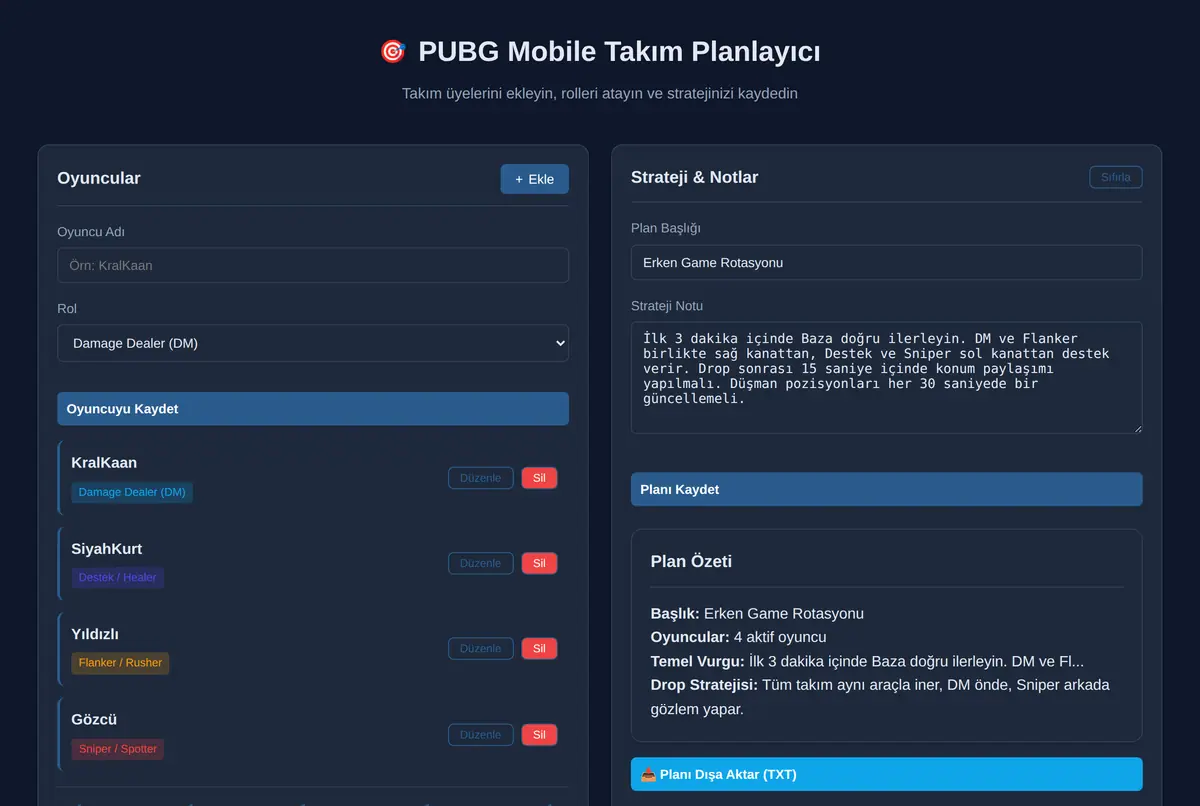Select the KralKaan player name
1200x806 pixels.
[104, 463]
